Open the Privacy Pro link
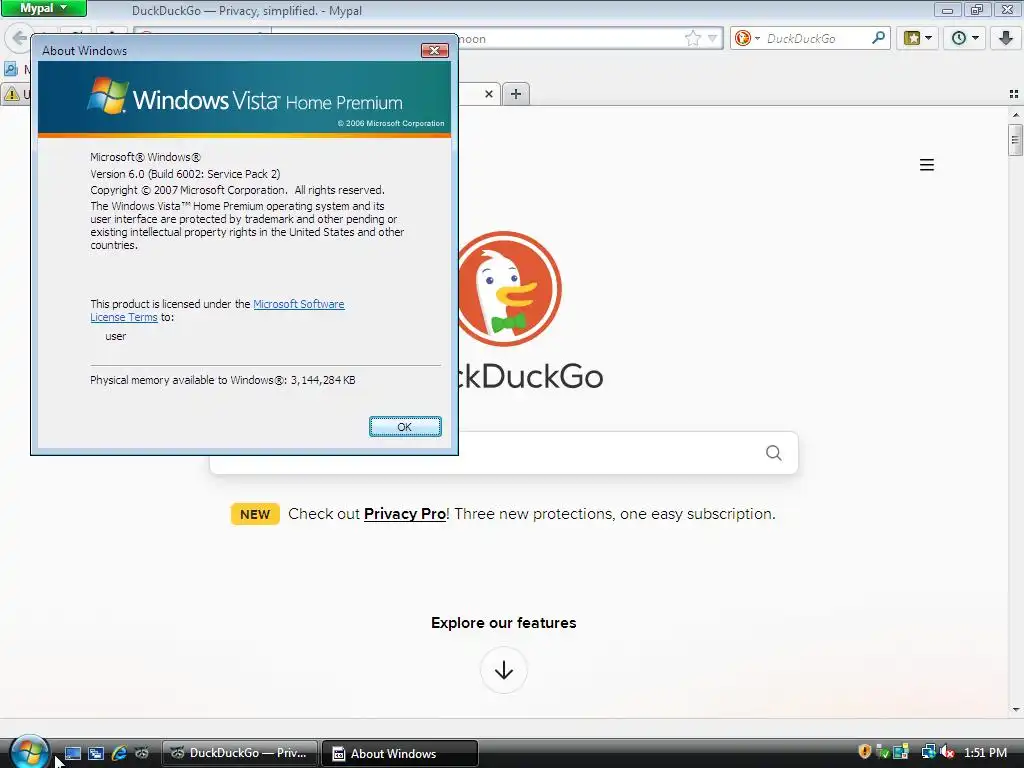1024x768 pixels. point(405,514)
